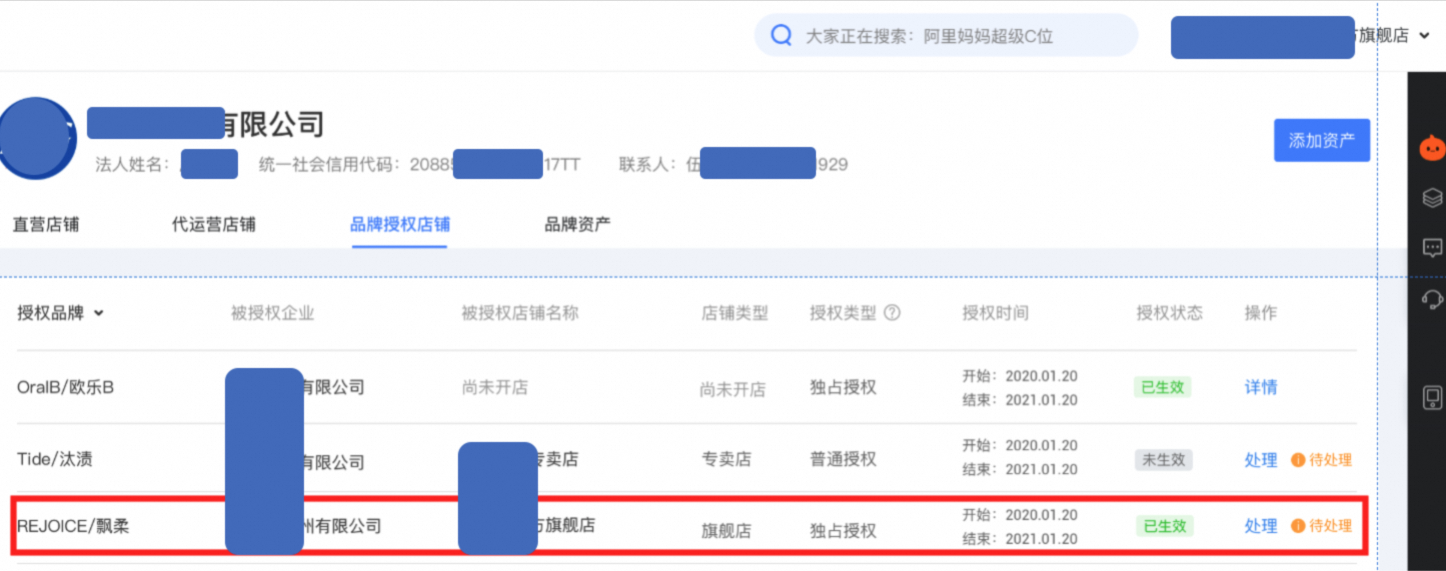
Task: Select the 品牌授权店铺 tab
Action: (399, 224)
